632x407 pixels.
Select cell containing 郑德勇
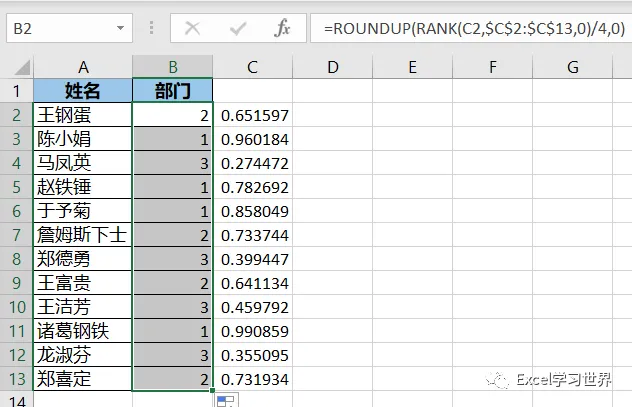[x=83, y=259]
